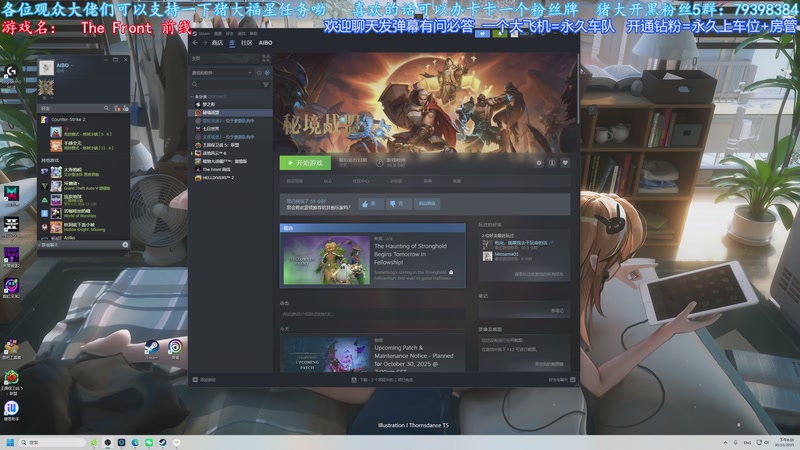The width and height of the screenshot is (800, 450).
Task: Open game settings gear icon
Action: pyautogui.click(x=539, y=163)
